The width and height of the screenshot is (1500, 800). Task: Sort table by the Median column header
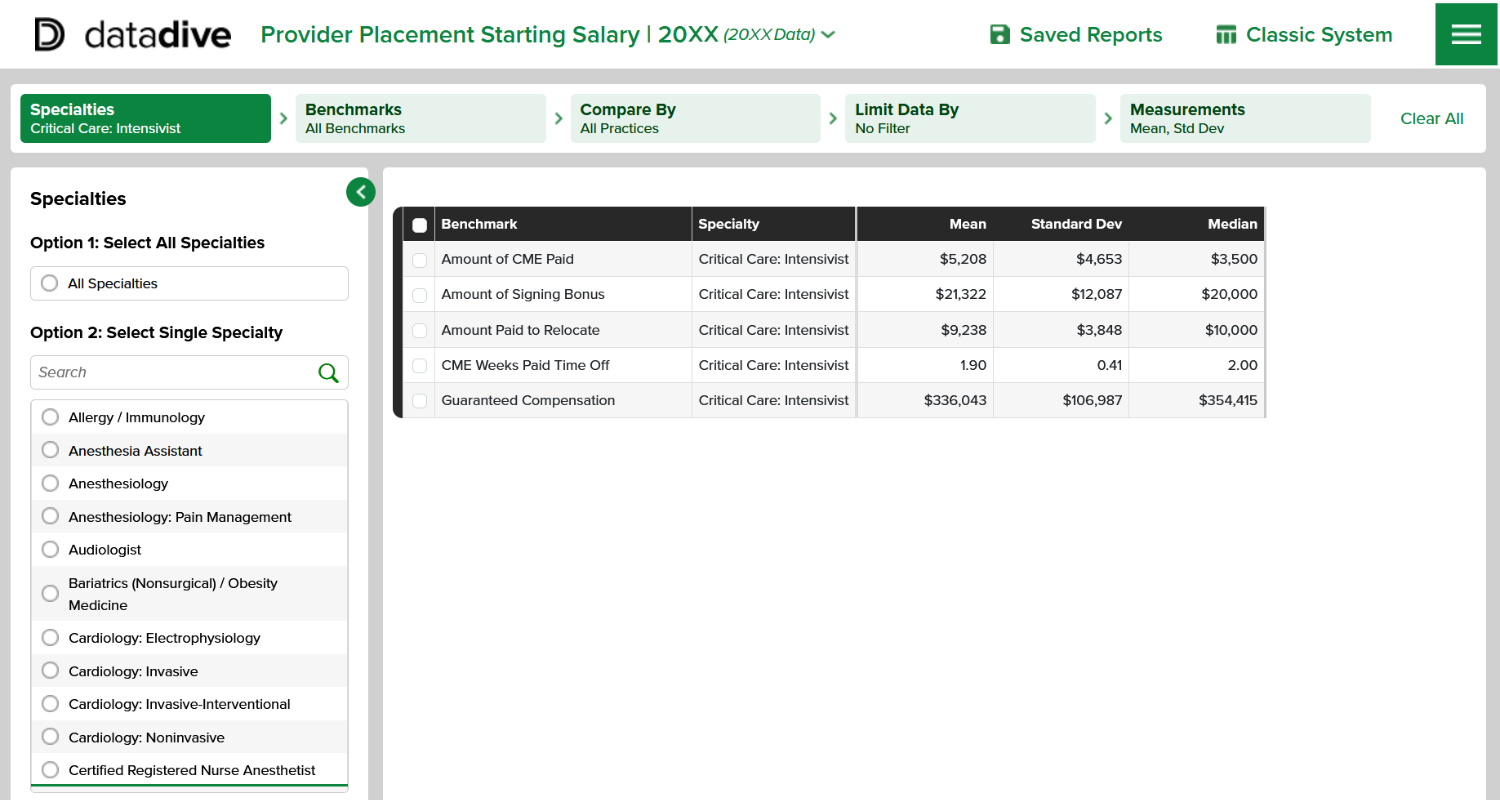1232,224
